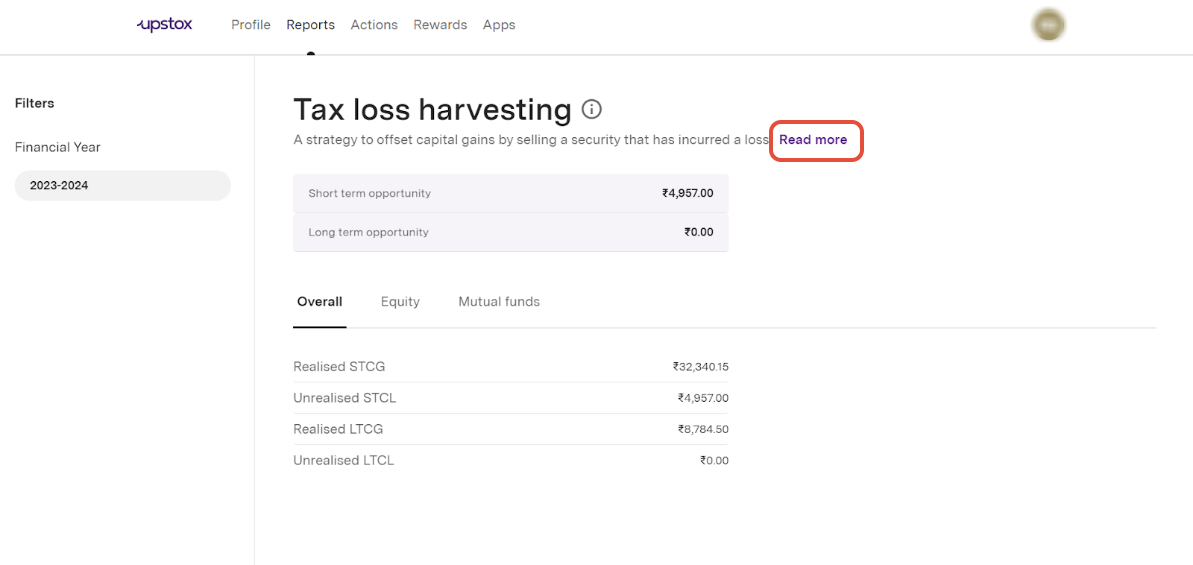
Task: Click info icon beside Tax loss harvesting
Action: pos(592,109)
